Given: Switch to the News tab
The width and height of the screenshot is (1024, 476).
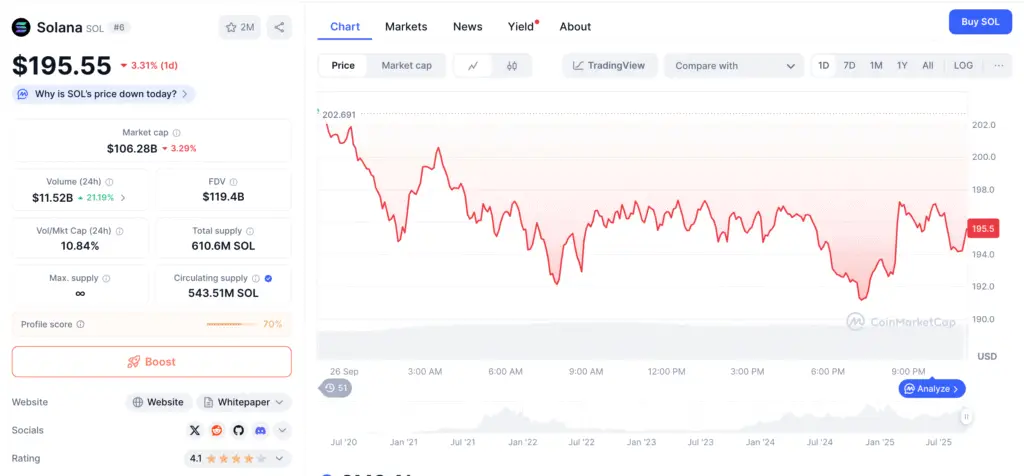Looking at the screenshot, I should click(x=468, y=27).
